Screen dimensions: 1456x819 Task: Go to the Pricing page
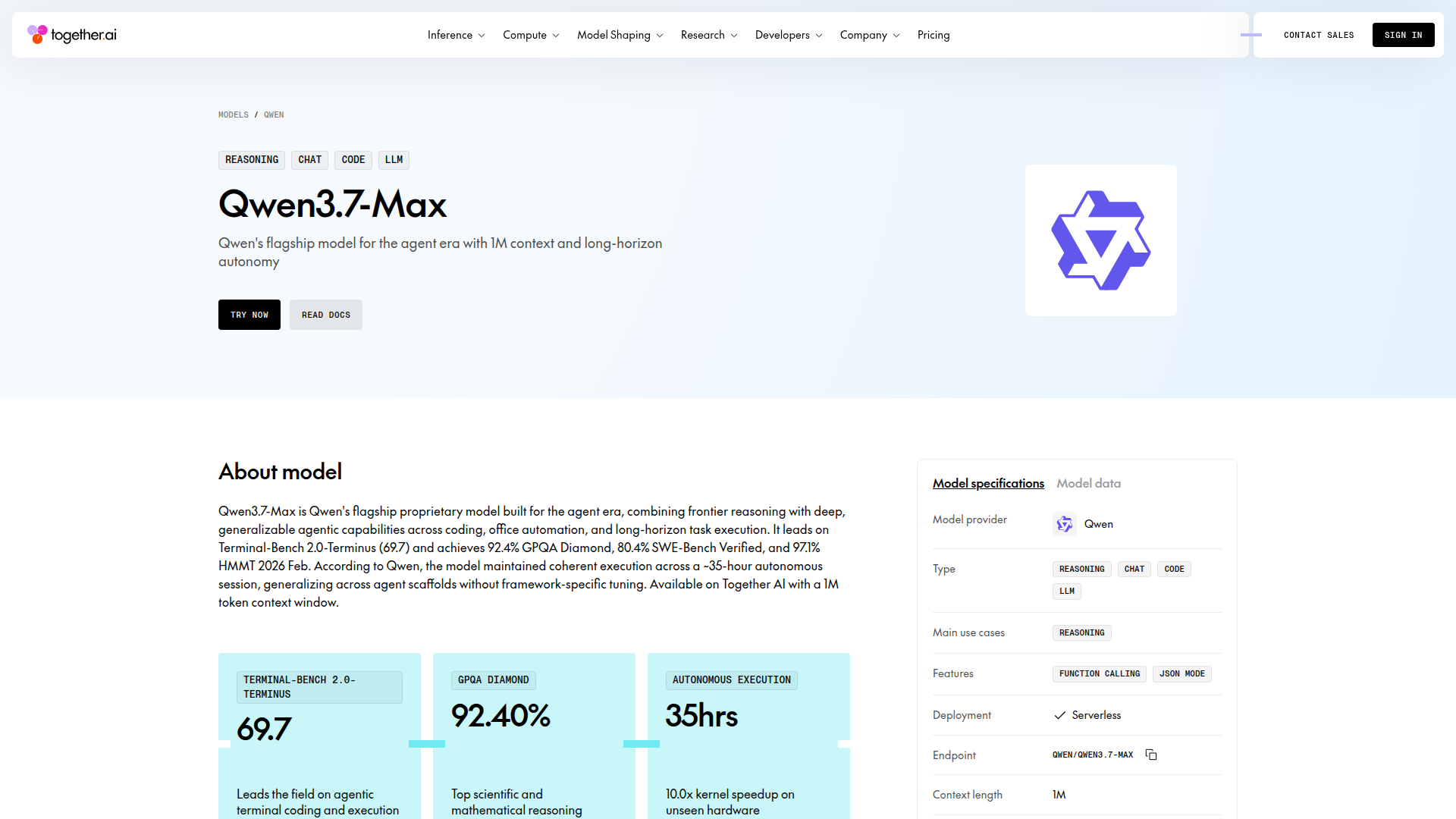point(934,35)
